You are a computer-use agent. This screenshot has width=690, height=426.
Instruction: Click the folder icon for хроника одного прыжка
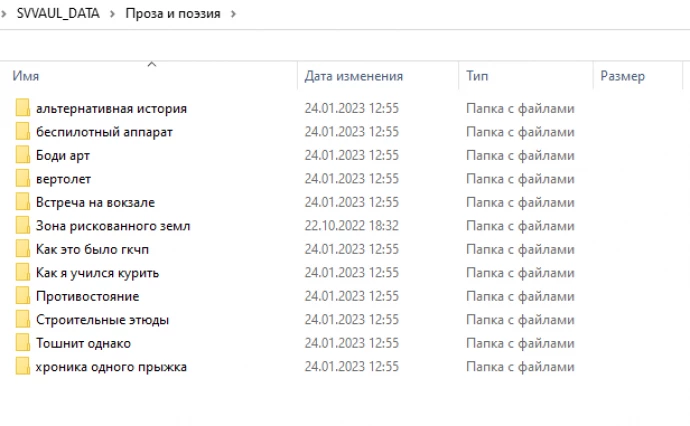[x=23, y=367]
